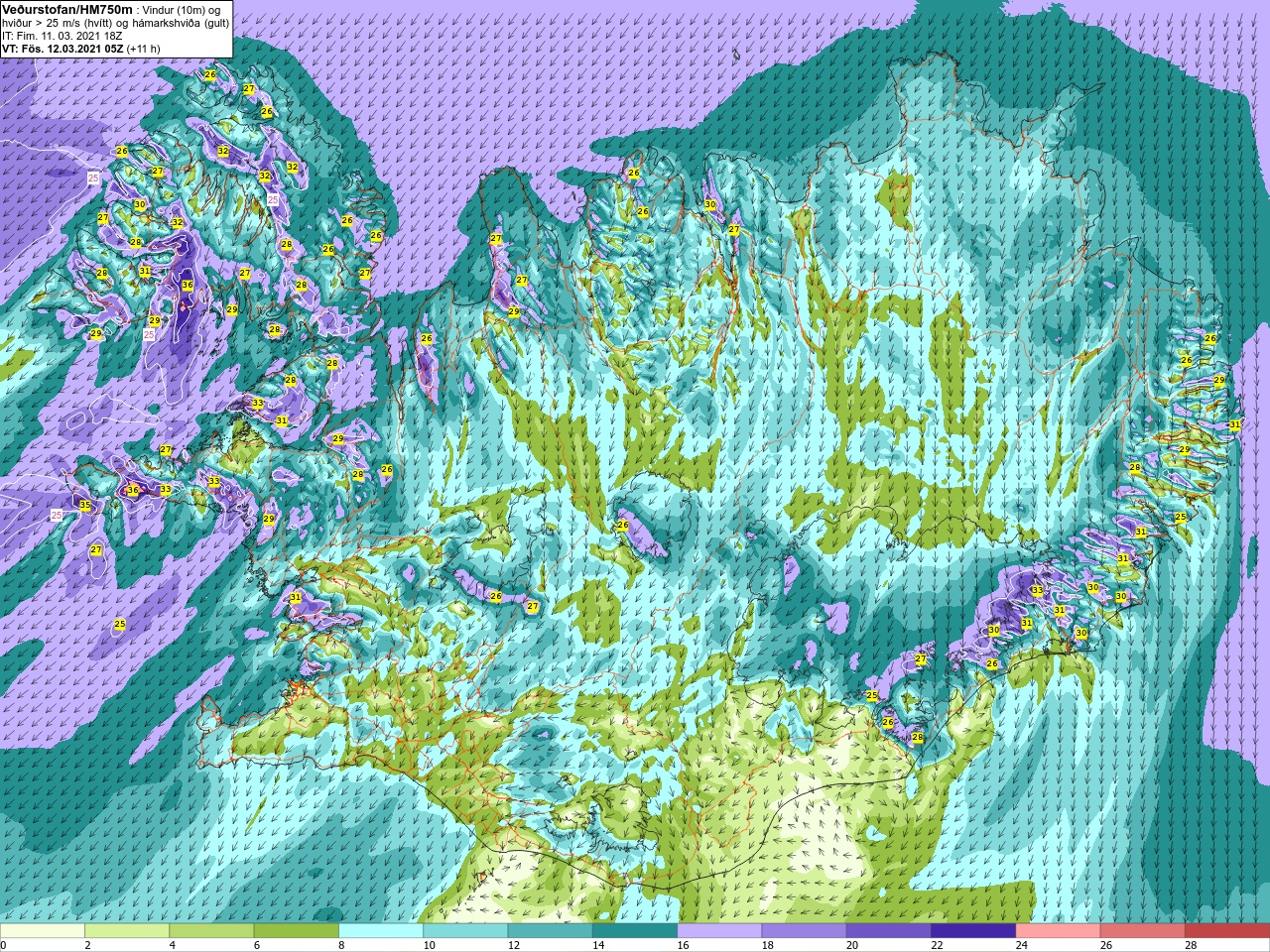Click the pale yellow 0–2 m/s legend swatch
The width and height of the screenshot is (1270, 952).
(x=43, y=931)
